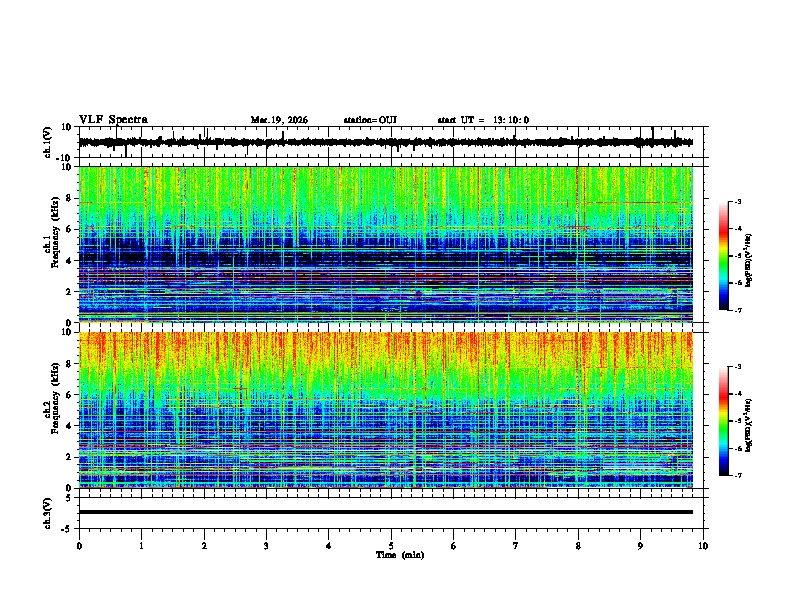
Task: Click the "-10" tick on ch.1(V) axis
Action: 65,158
